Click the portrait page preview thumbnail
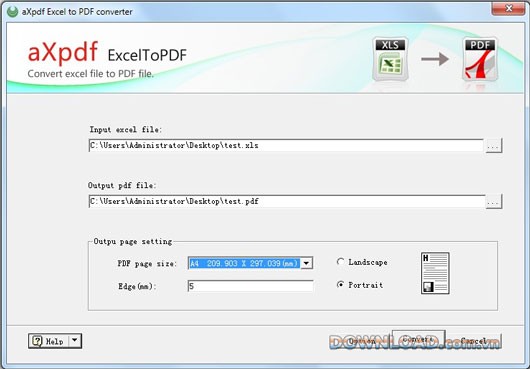This screenshot has height=369, width=530. pyautogui.click(x=435, y=273)
